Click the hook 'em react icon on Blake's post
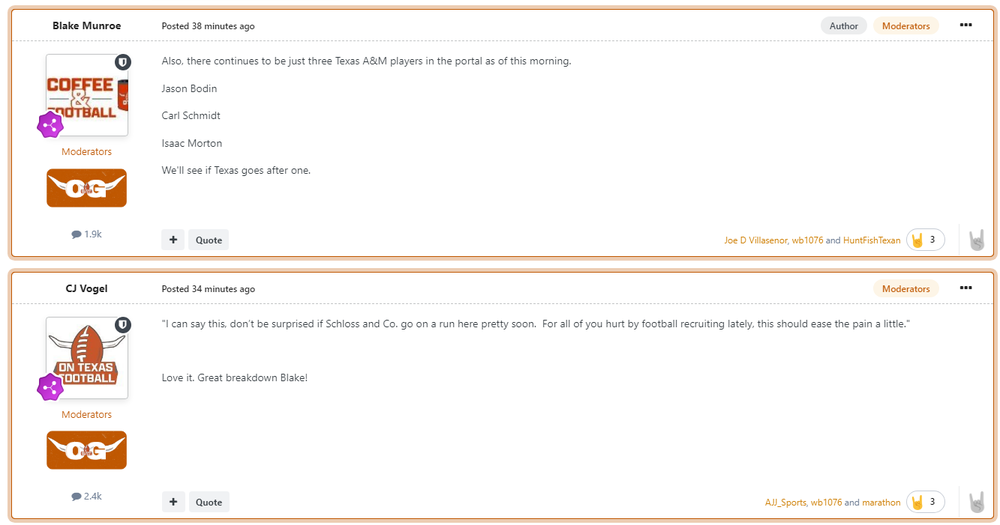The image size is (1000, 525). 976,240
